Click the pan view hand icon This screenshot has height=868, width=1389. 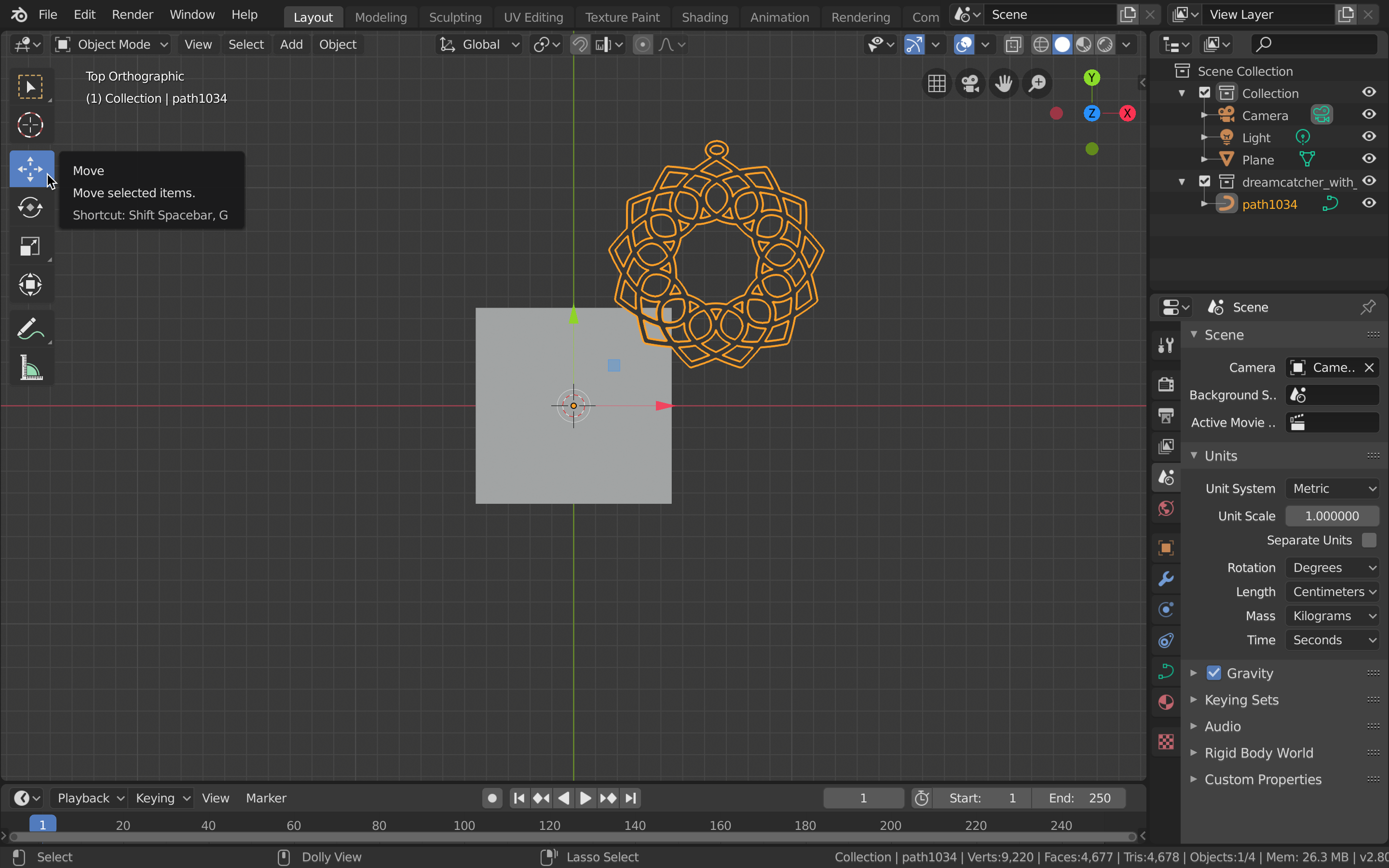(x=1003, y=83)
